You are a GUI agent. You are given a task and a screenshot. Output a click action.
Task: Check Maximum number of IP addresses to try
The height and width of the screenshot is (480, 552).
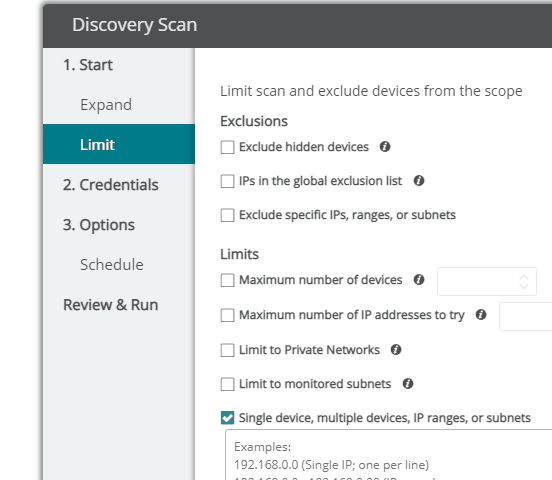coord(227,315)
